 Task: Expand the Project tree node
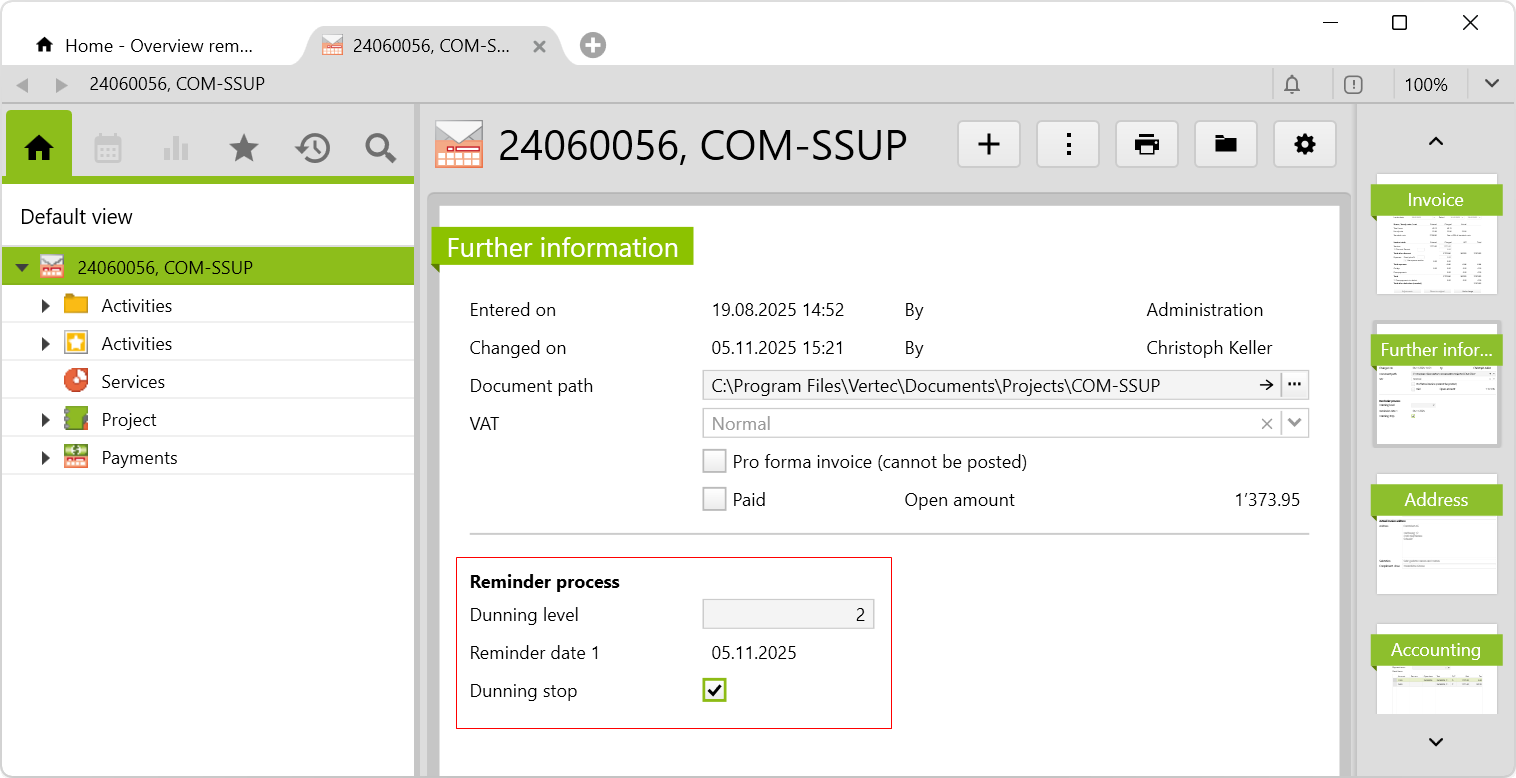click(46, 420)
